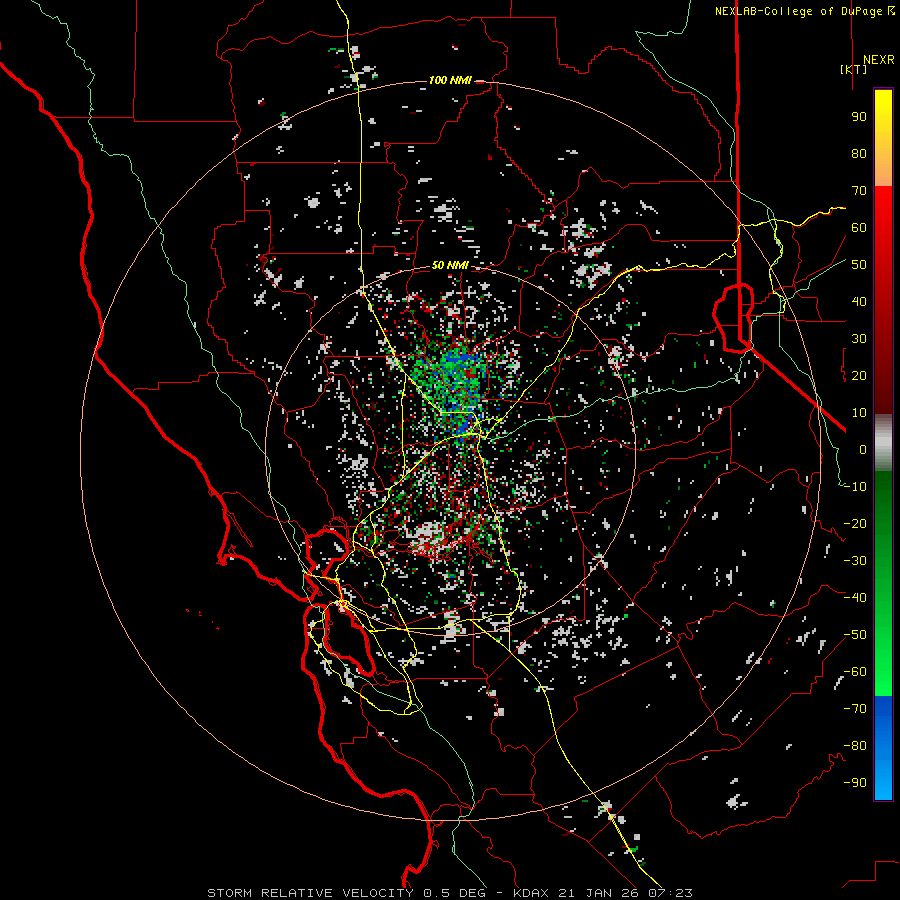Click the gray zero band of color bar
The height and width of the screenshot is (900, 900).
[883, 442]
